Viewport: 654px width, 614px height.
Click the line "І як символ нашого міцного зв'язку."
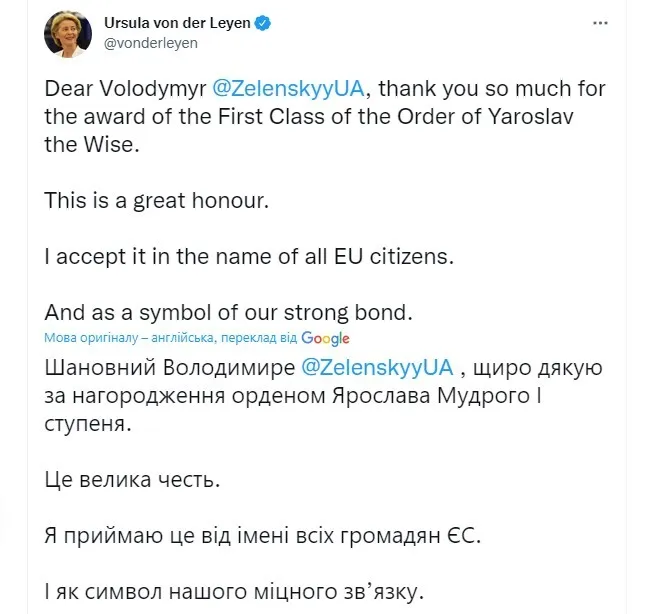tap(233, 590)
